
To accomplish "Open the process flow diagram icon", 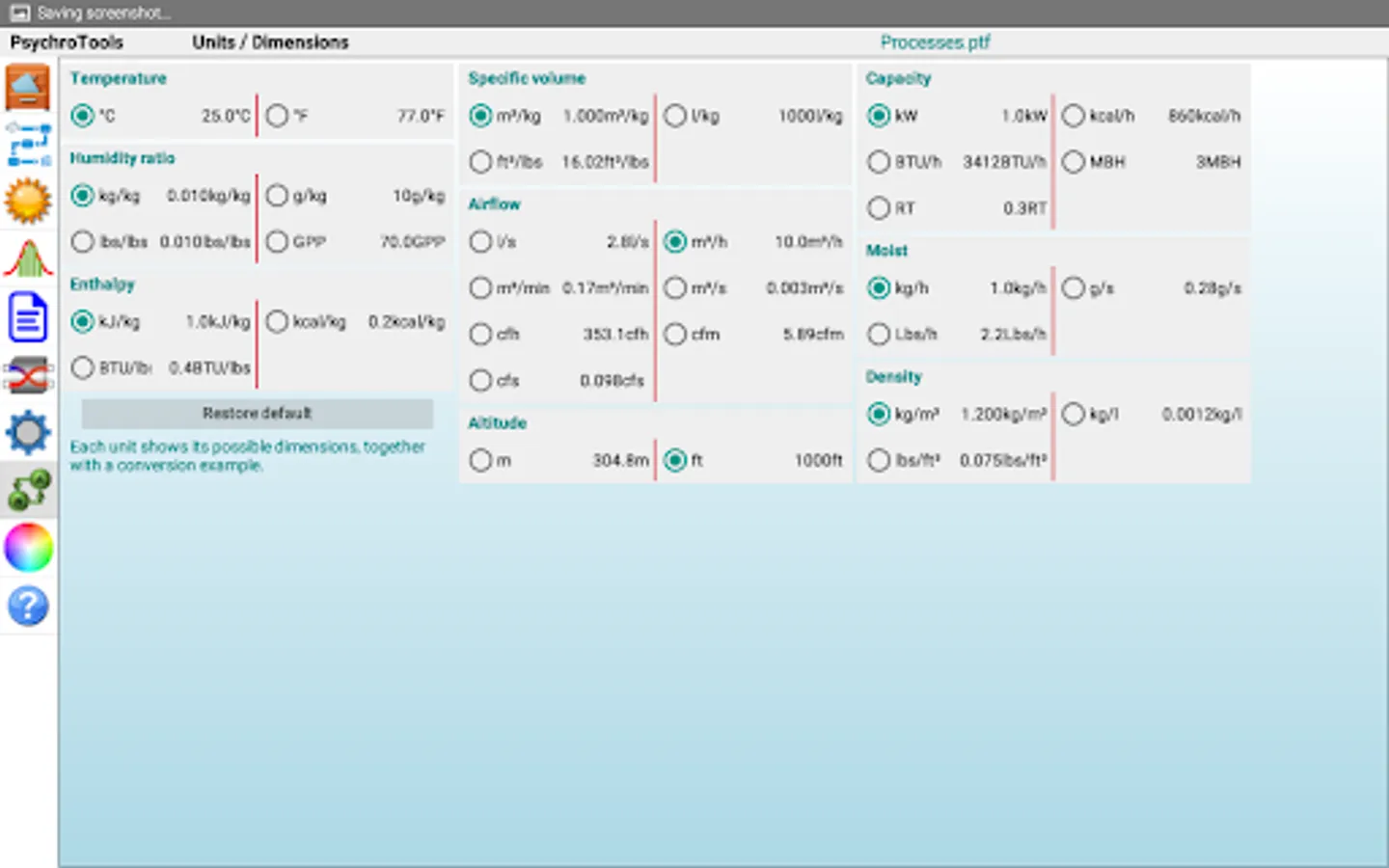I will coord(28,145).
